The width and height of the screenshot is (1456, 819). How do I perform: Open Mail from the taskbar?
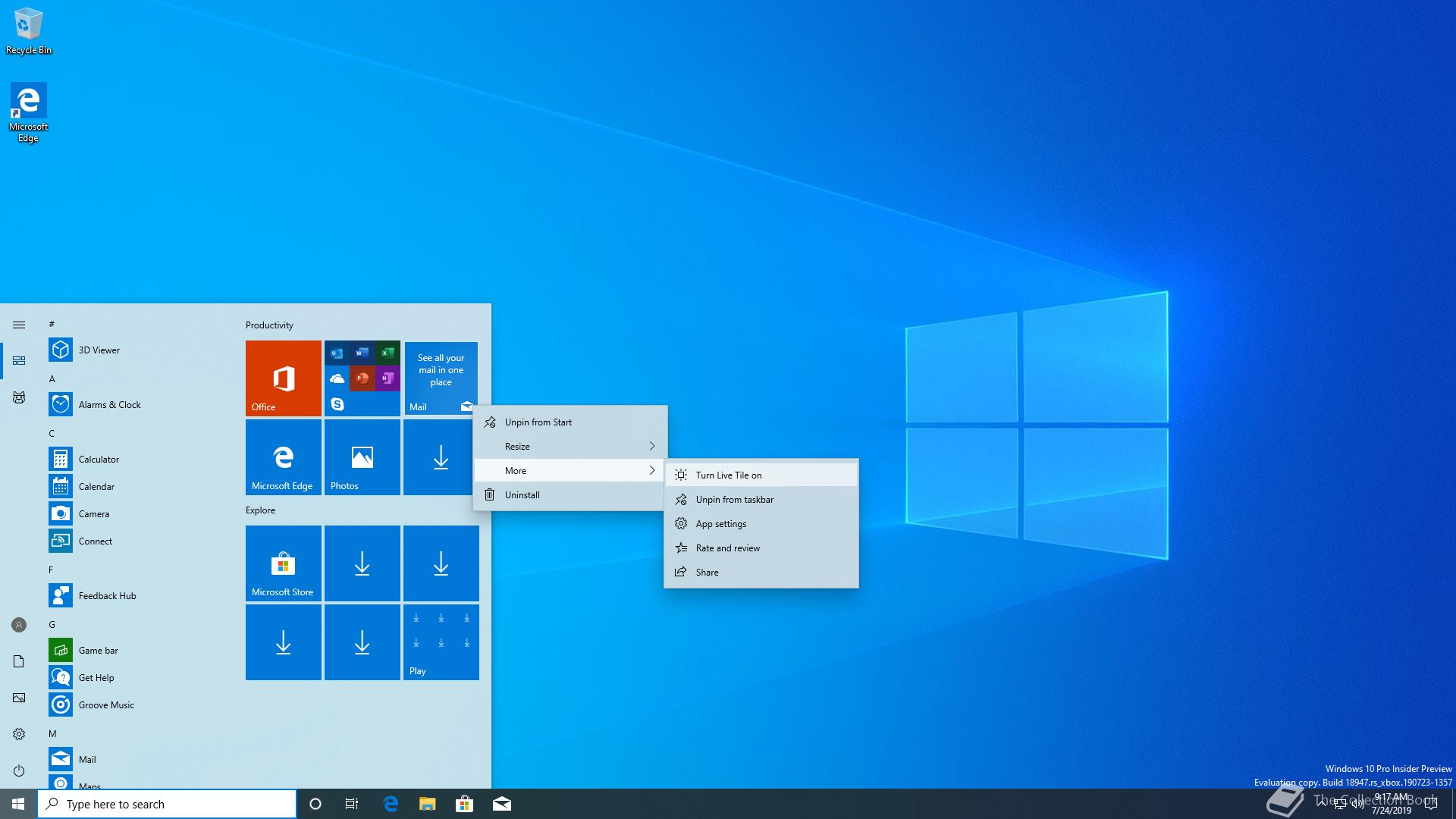(x=501, y=804)
